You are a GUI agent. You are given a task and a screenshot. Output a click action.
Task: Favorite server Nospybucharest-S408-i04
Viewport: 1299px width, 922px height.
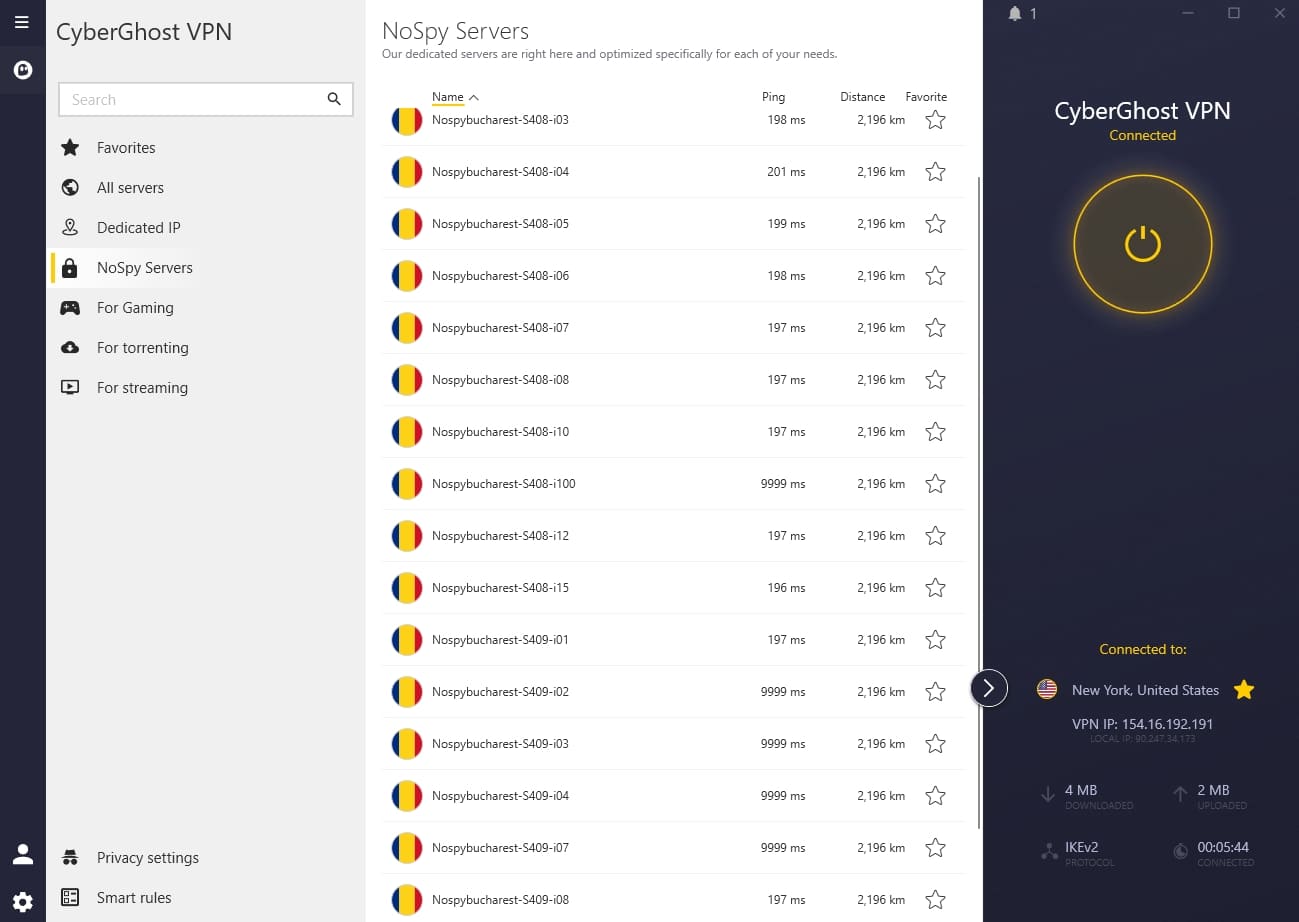pyautogui.click(x=935, y=172)
